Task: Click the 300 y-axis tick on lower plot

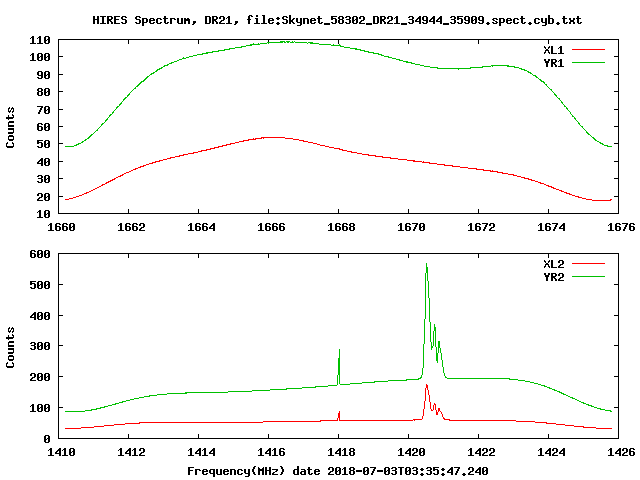Action: coord(40,346)
